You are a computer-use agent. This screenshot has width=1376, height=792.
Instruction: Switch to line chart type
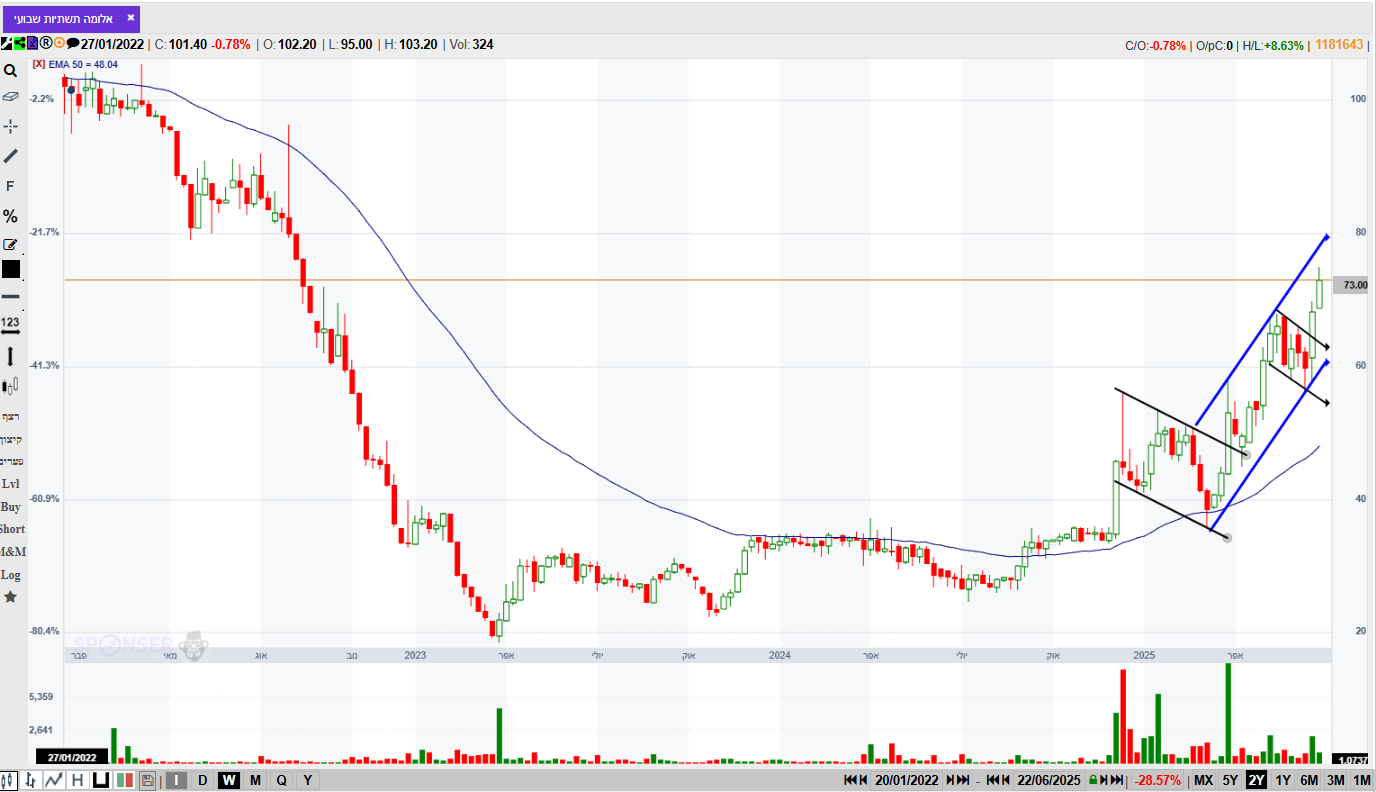(54, 780)
